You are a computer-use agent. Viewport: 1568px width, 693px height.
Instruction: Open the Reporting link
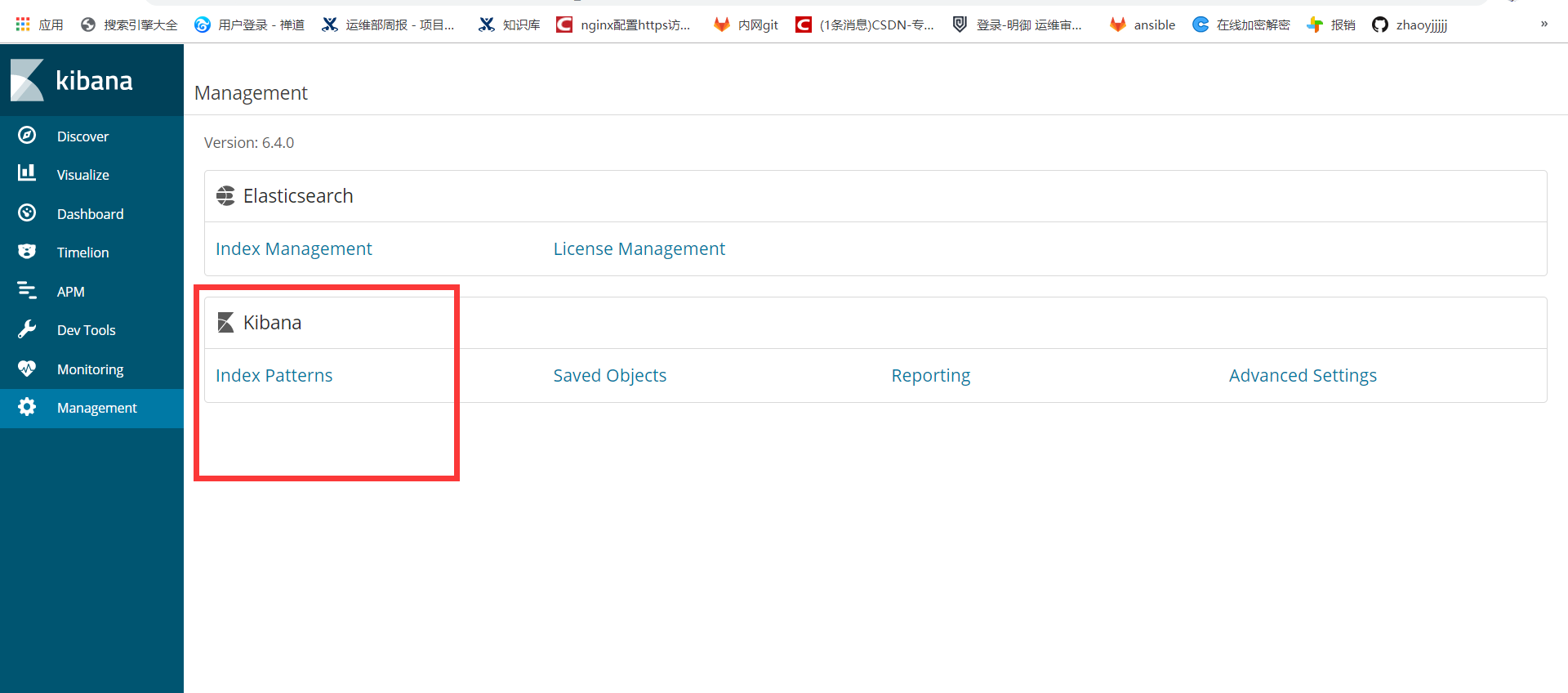931,375
